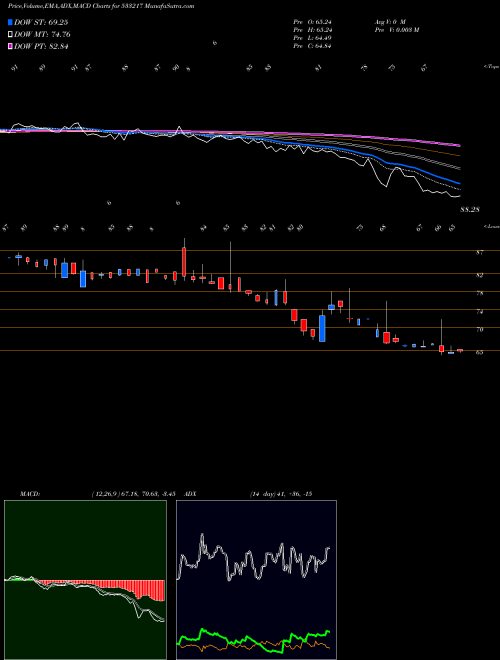Click the MACD panel label
Viewport: 500px width, 660px height.
(30, 494)
